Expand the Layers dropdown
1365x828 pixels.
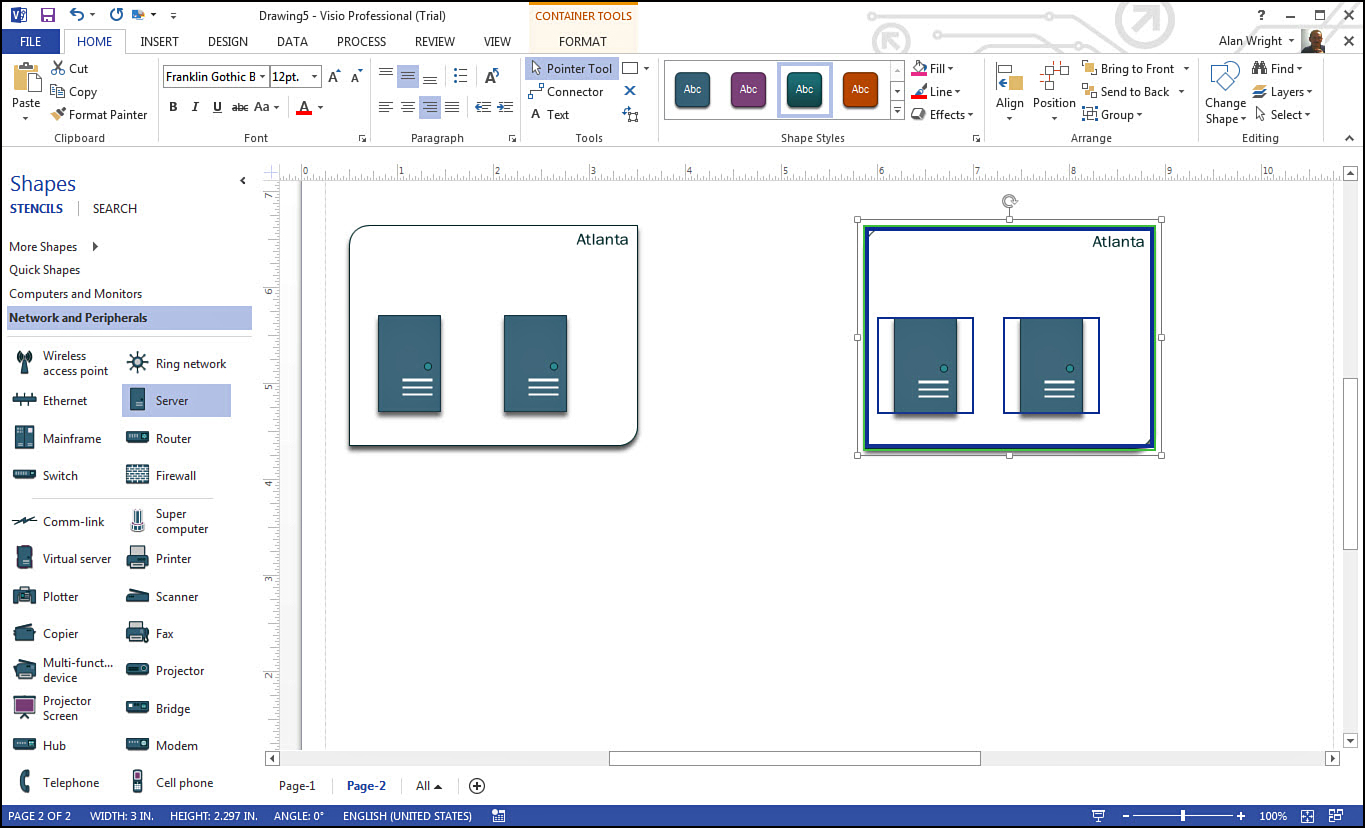pyautogui.click(x=1284, y=92)
